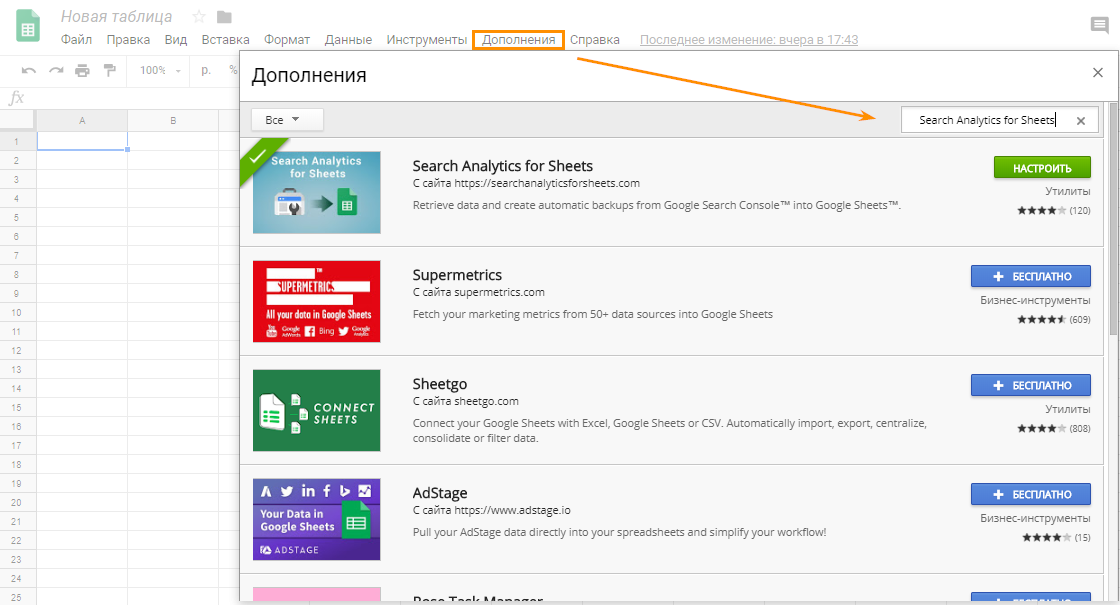Select row 12 header
1120x605 pixels.
coord(16,351)
